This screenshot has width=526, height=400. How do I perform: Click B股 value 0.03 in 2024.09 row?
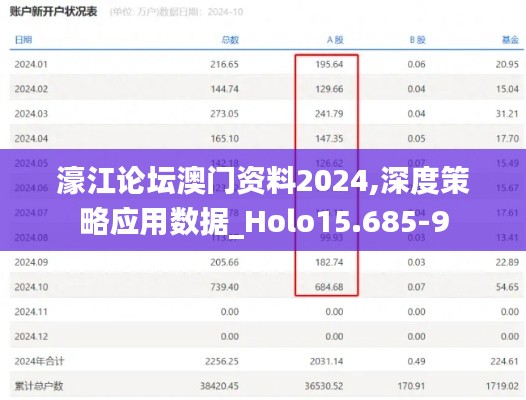(x=416, y=262)
